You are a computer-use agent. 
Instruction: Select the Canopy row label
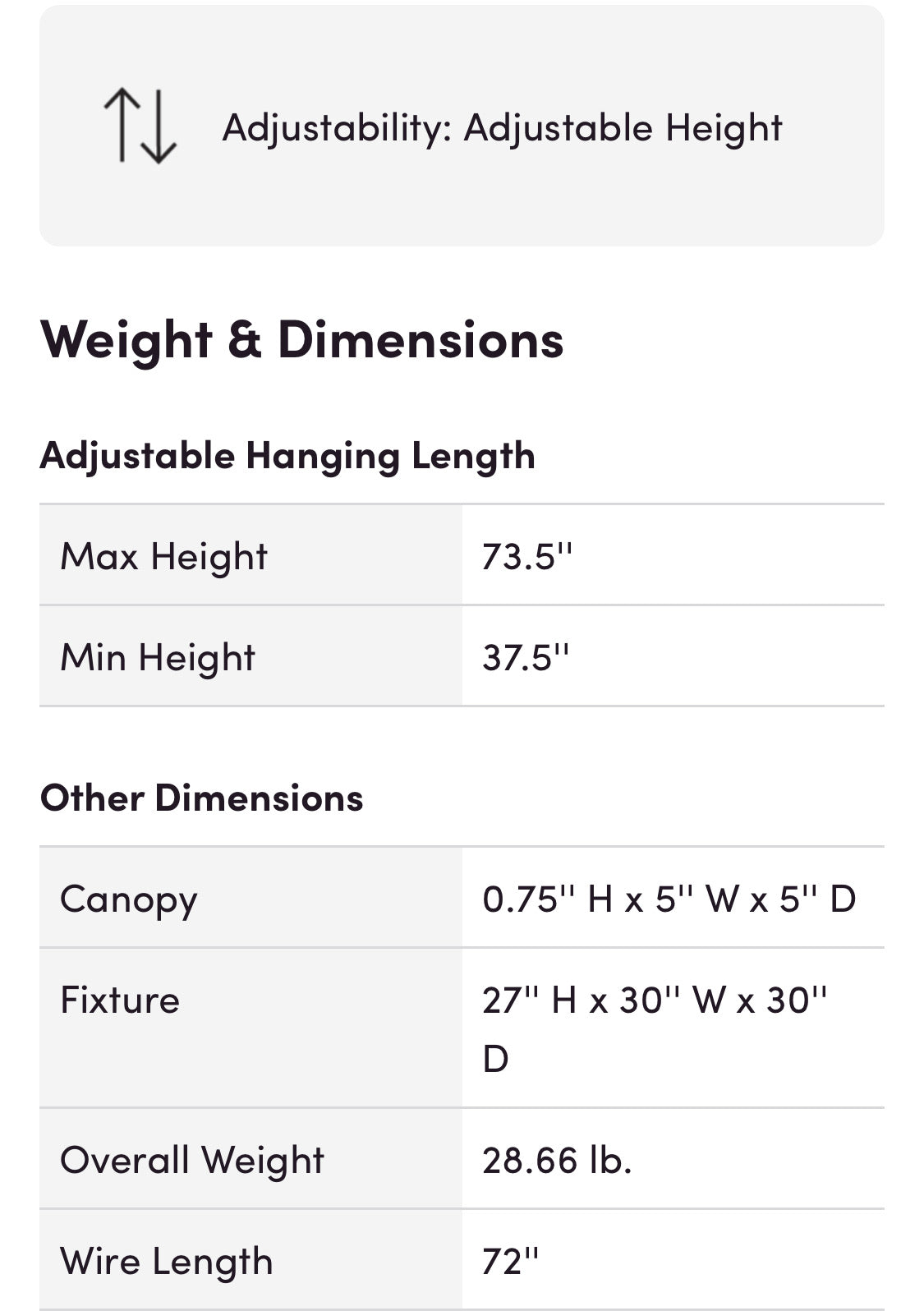[x=129, y=899]
